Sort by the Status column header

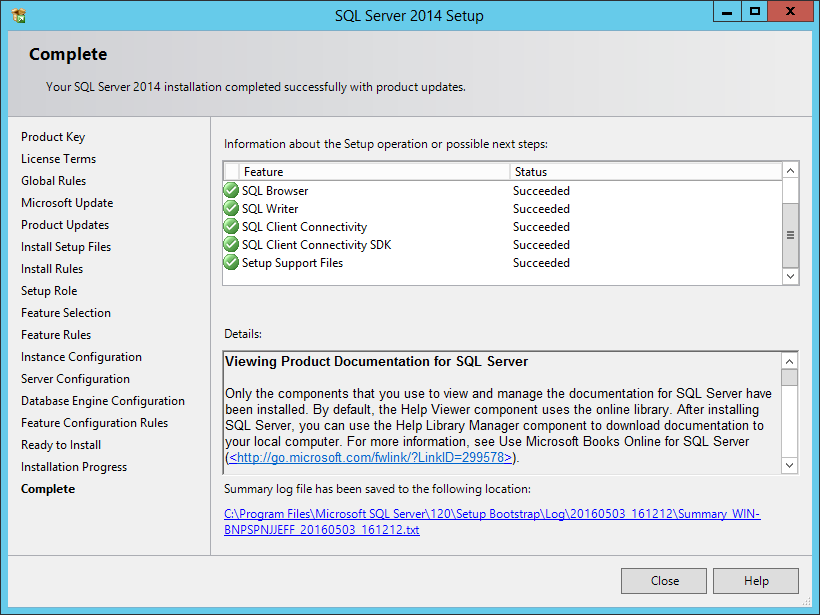[x=646, y=172]
